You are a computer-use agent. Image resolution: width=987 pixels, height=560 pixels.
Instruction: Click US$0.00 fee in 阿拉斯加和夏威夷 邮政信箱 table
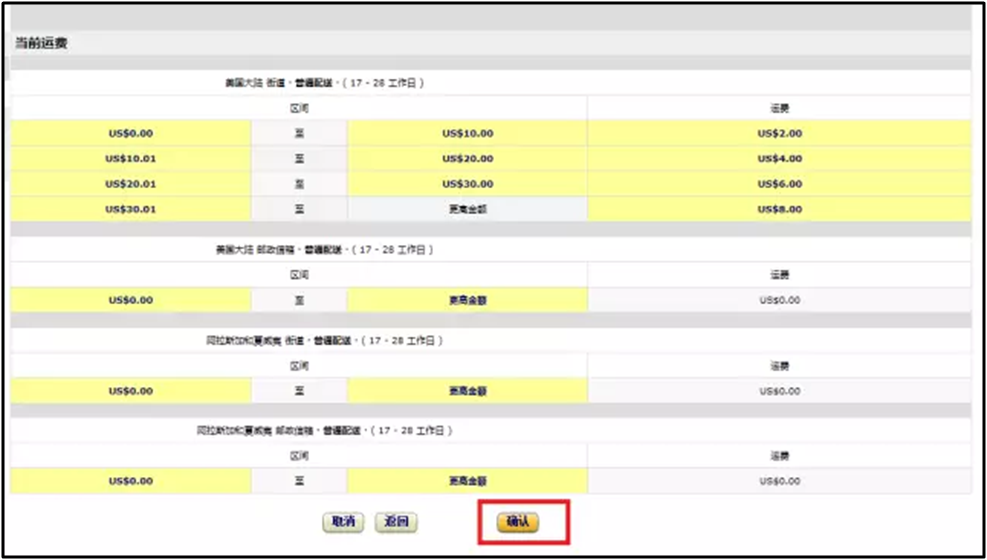coord(779,481)
